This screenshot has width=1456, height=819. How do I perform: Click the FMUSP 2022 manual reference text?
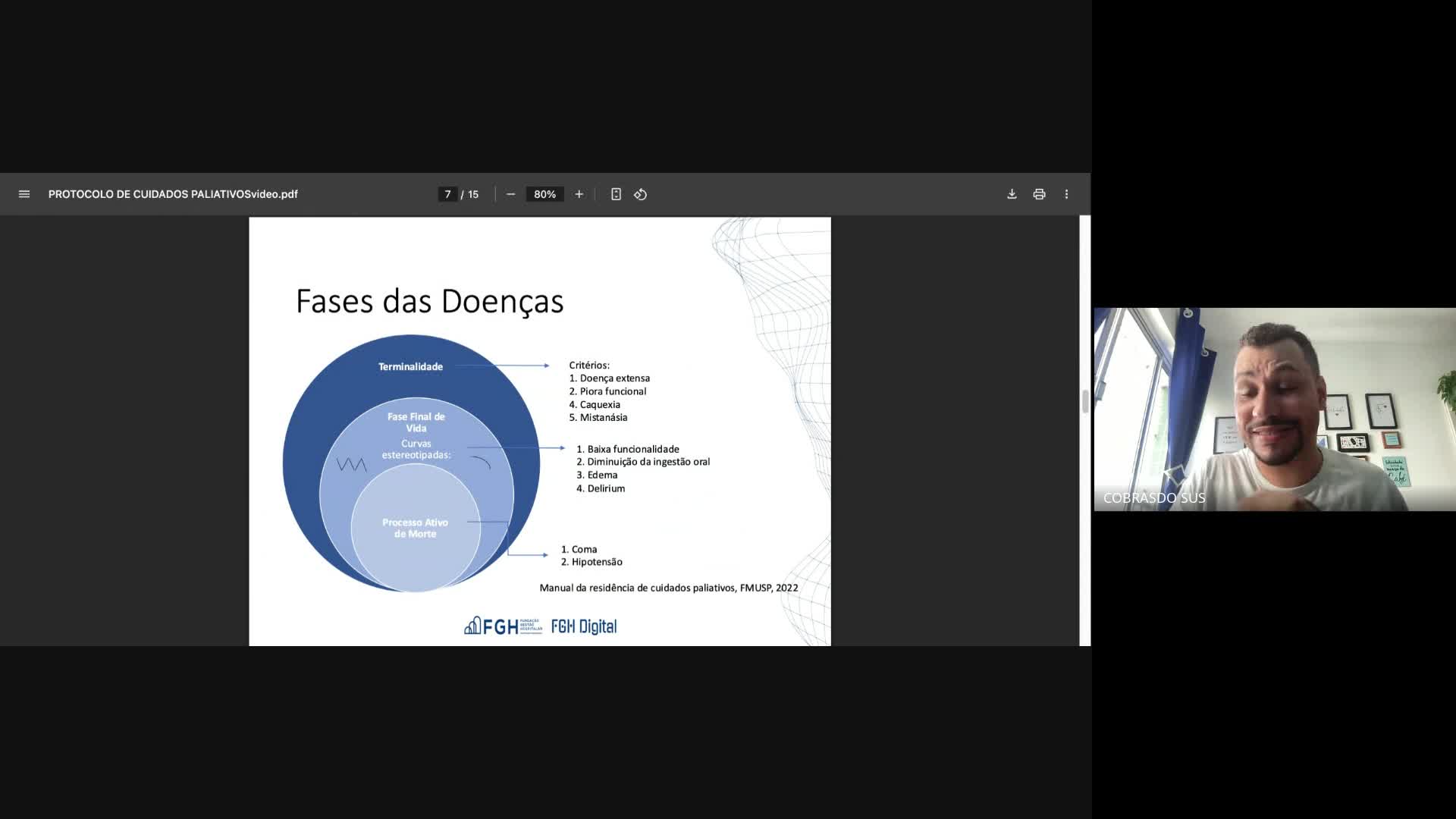668,588
